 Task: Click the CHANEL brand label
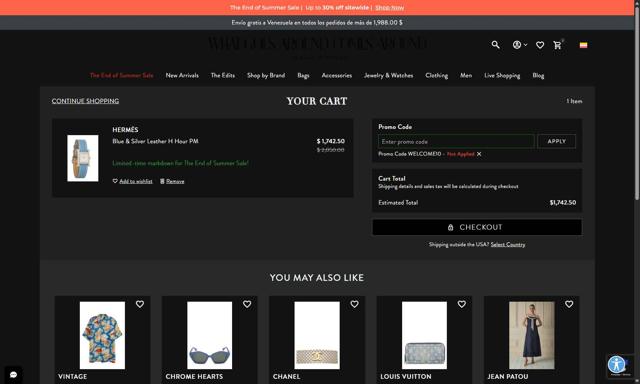(x=287, y=377)
